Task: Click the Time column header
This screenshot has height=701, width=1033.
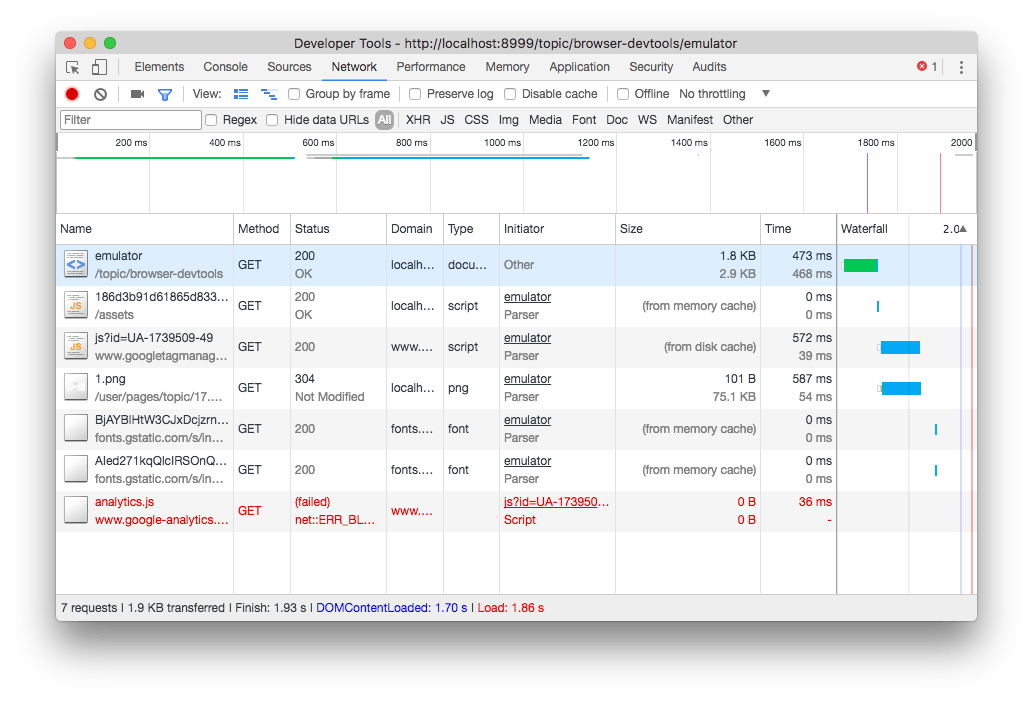Action: point(778,229)
